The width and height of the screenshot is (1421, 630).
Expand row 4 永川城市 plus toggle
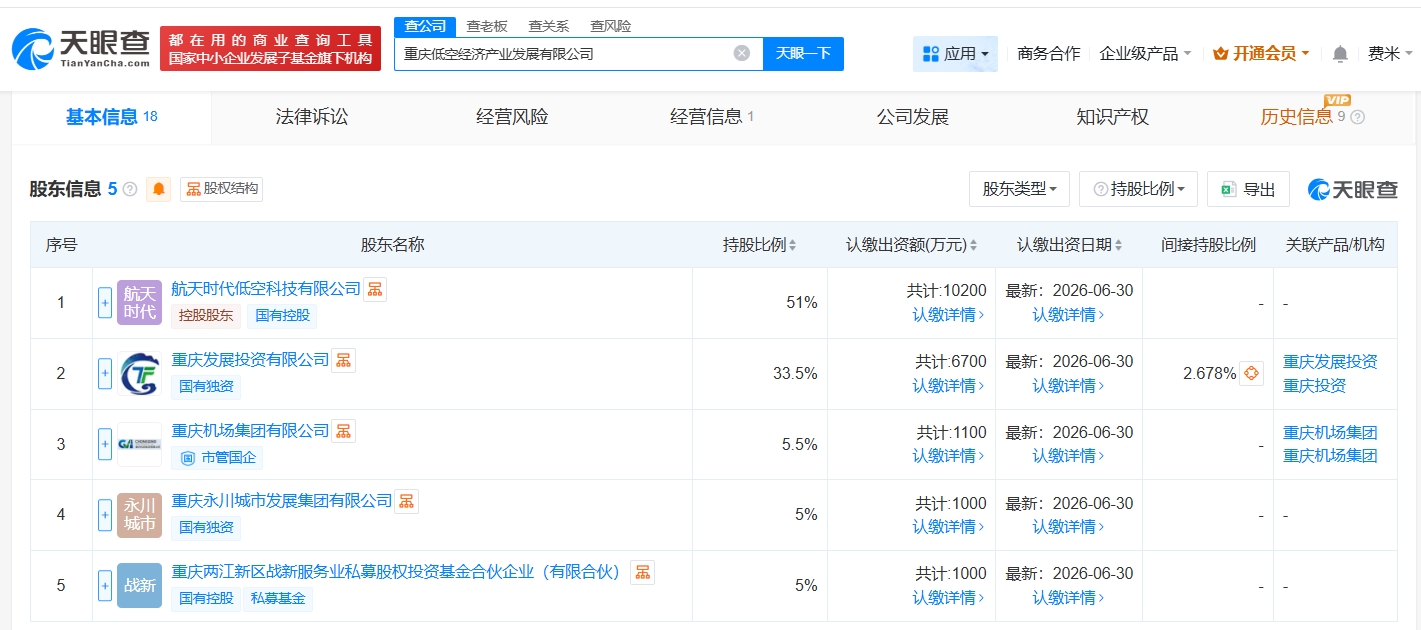tap(105, 514)
